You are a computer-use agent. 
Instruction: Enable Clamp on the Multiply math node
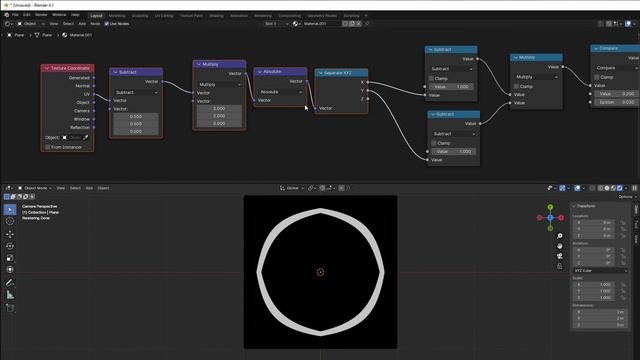516,87
